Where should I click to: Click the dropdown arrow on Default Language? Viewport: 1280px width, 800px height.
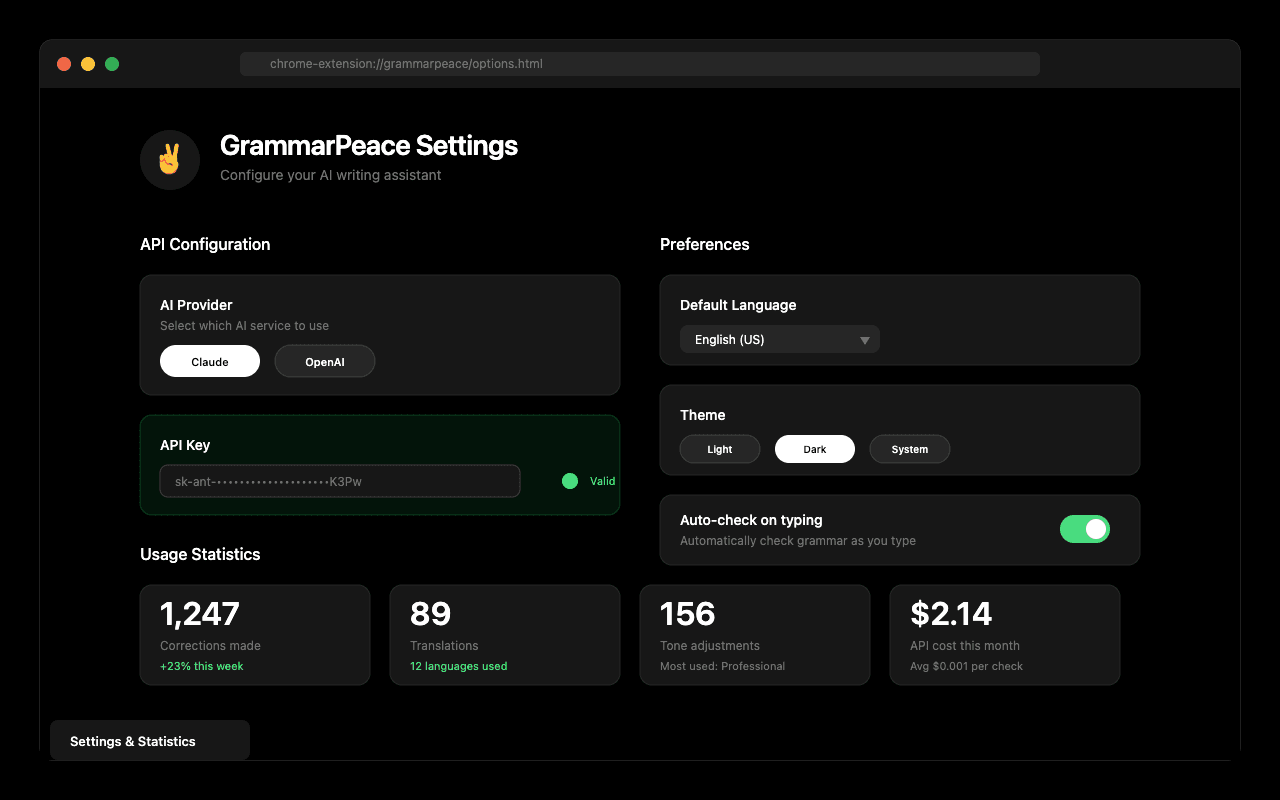[x=864, y=339]
